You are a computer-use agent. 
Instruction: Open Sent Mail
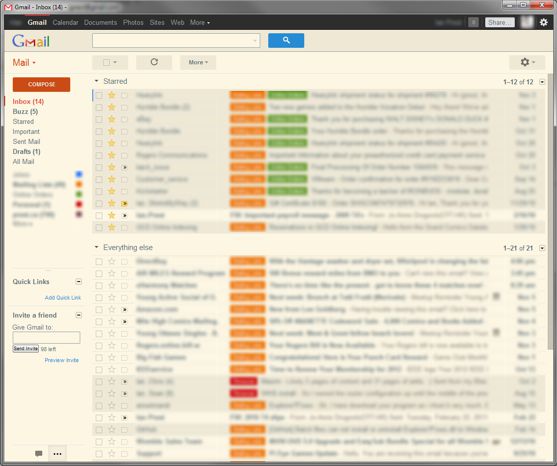click(x=26, y=141)
